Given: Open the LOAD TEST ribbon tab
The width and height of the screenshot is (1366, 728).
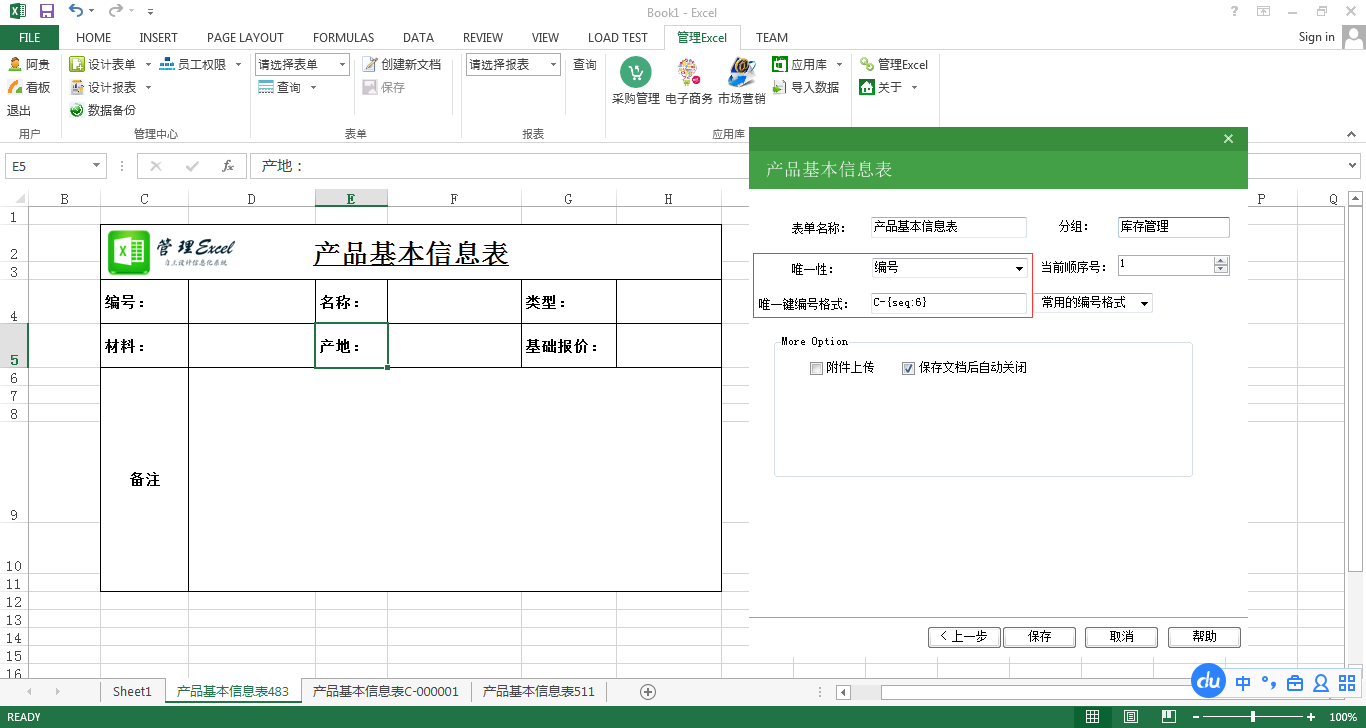Looking at the screenshot, I should point(618,37).
